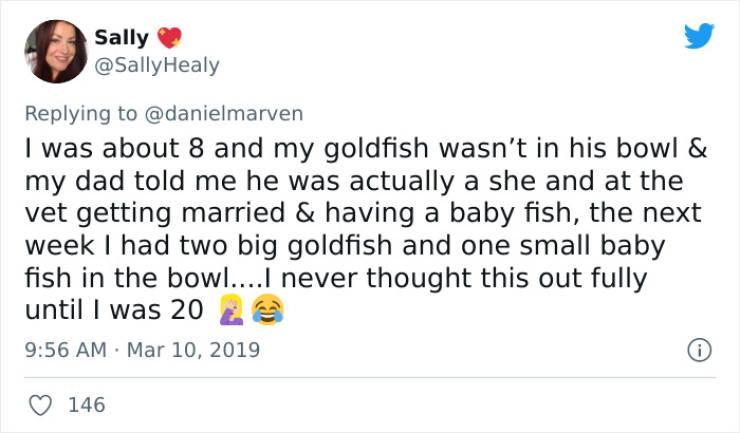Open Sally's profile picture
Viewport: 740px width, 433px height.
tap(56, 51)
